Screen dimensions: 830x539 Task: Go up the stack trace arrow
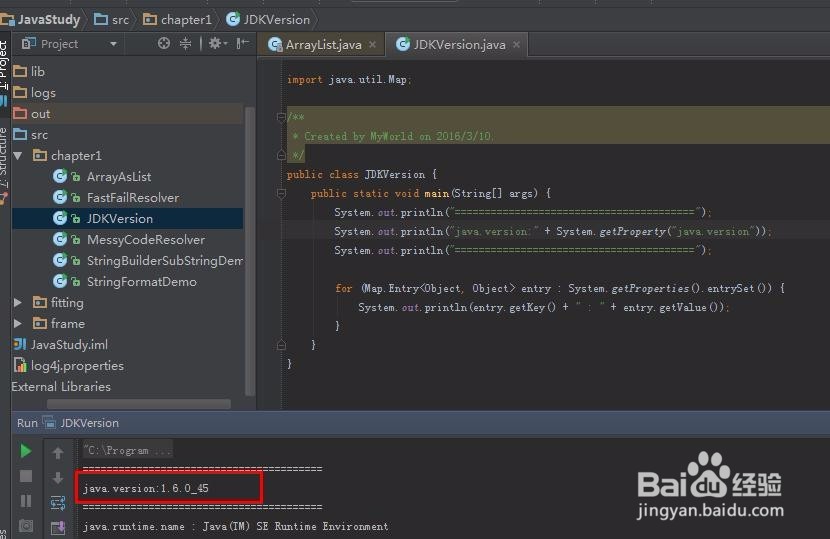pos(58,453)
